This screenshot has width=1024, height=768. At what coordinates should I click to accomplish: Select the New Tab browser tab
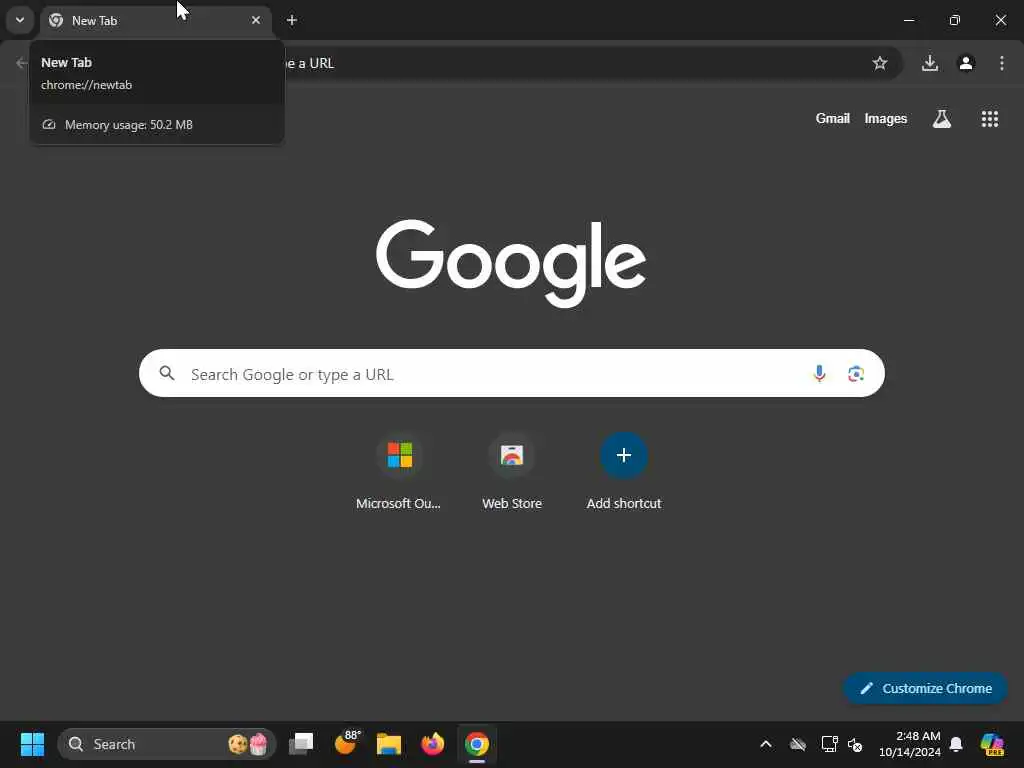tap(156, 21)
